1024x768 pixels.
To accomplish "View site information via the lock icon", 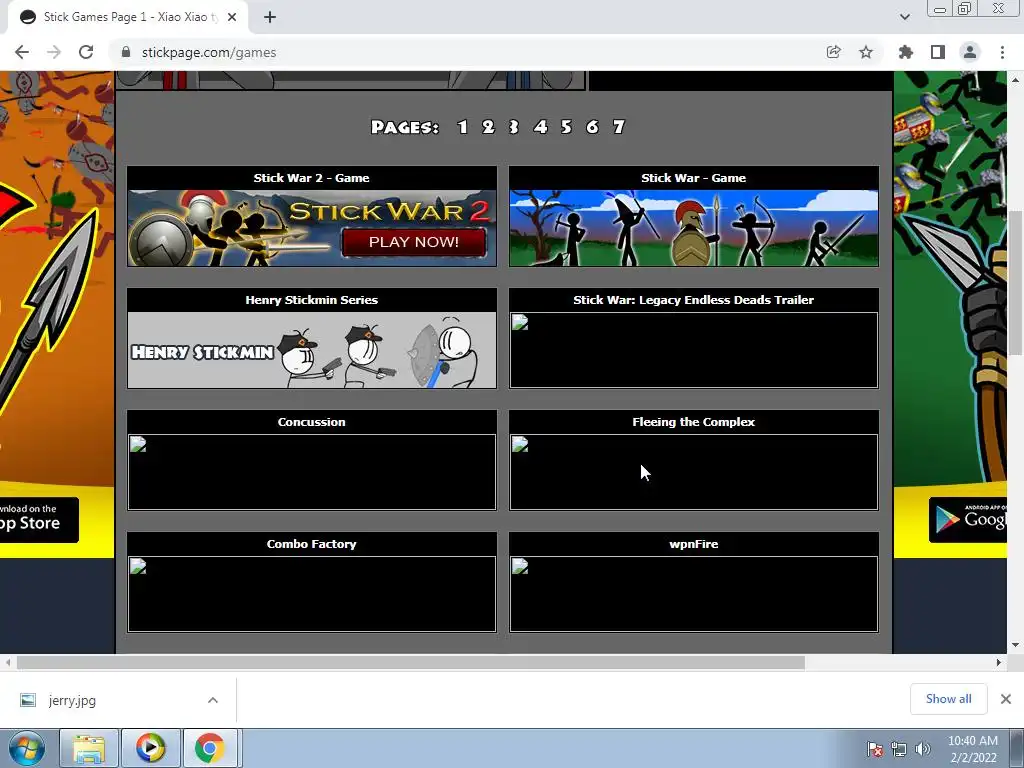I will [x=126, y=52].
